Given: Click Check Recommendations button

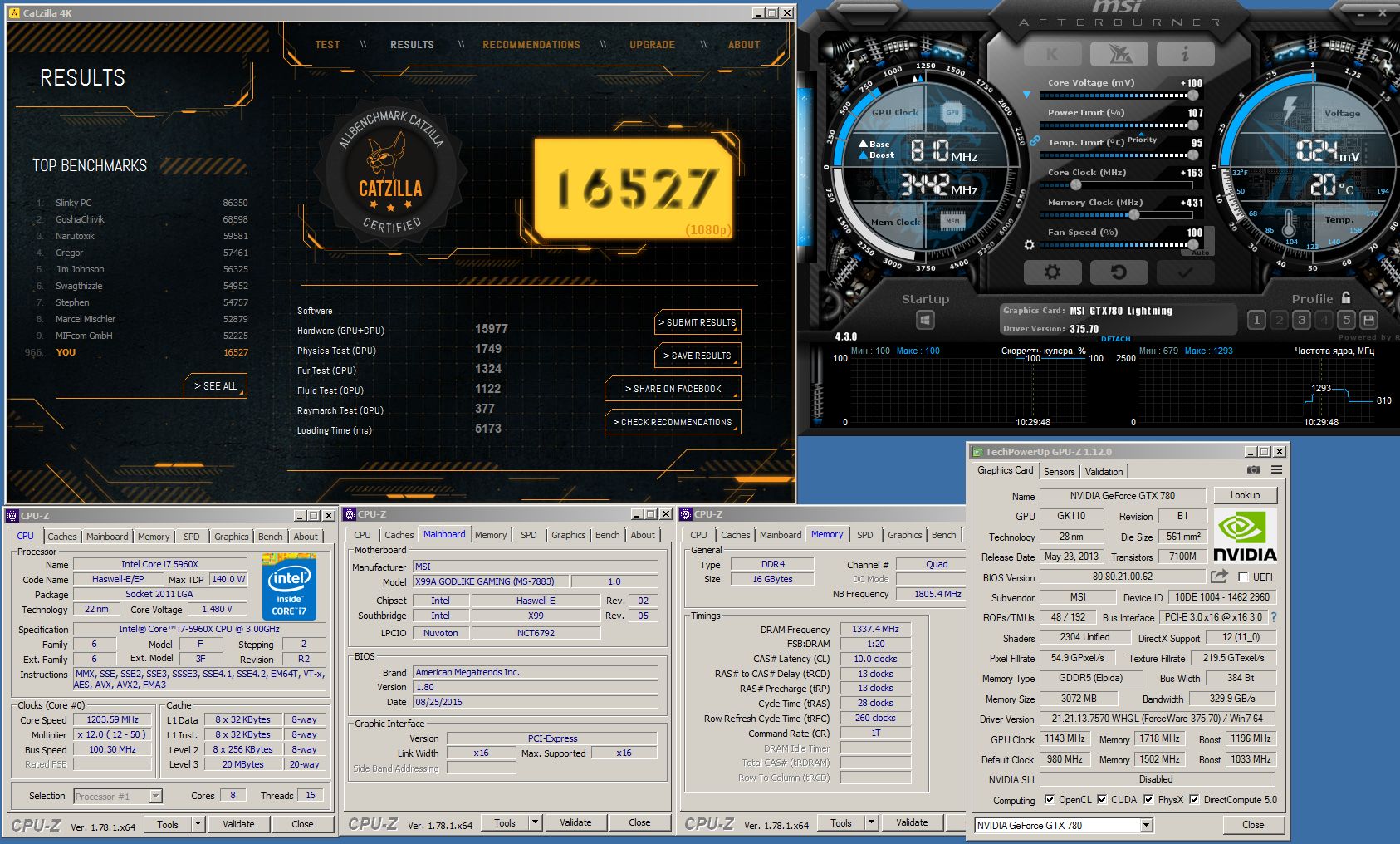Looking at the screenshot, I should pos(673,422).
